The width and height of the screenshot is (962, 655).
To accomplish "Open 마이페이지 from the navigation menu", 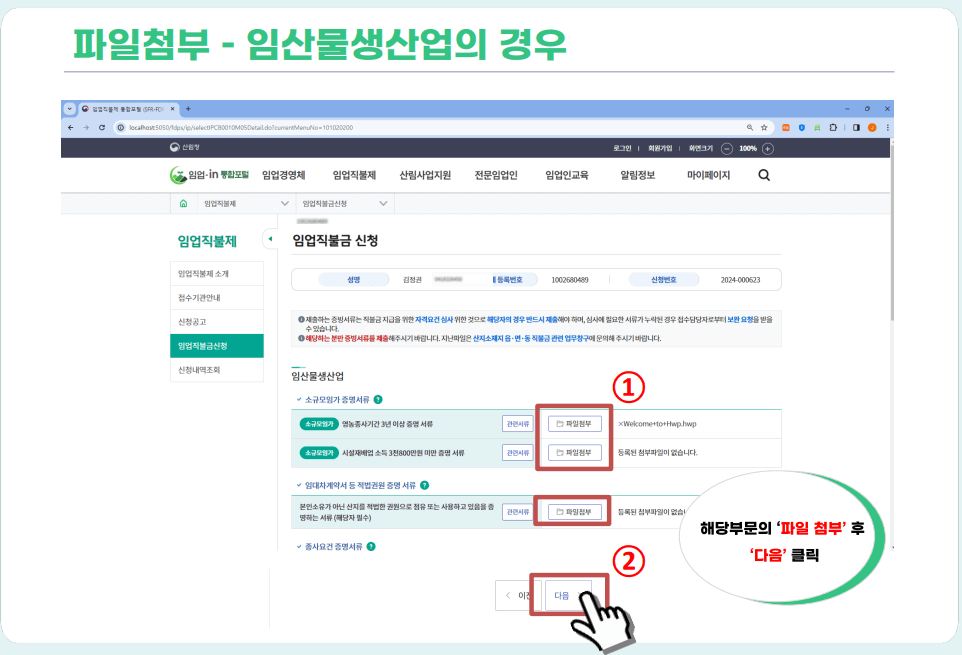I will (705, 174).
